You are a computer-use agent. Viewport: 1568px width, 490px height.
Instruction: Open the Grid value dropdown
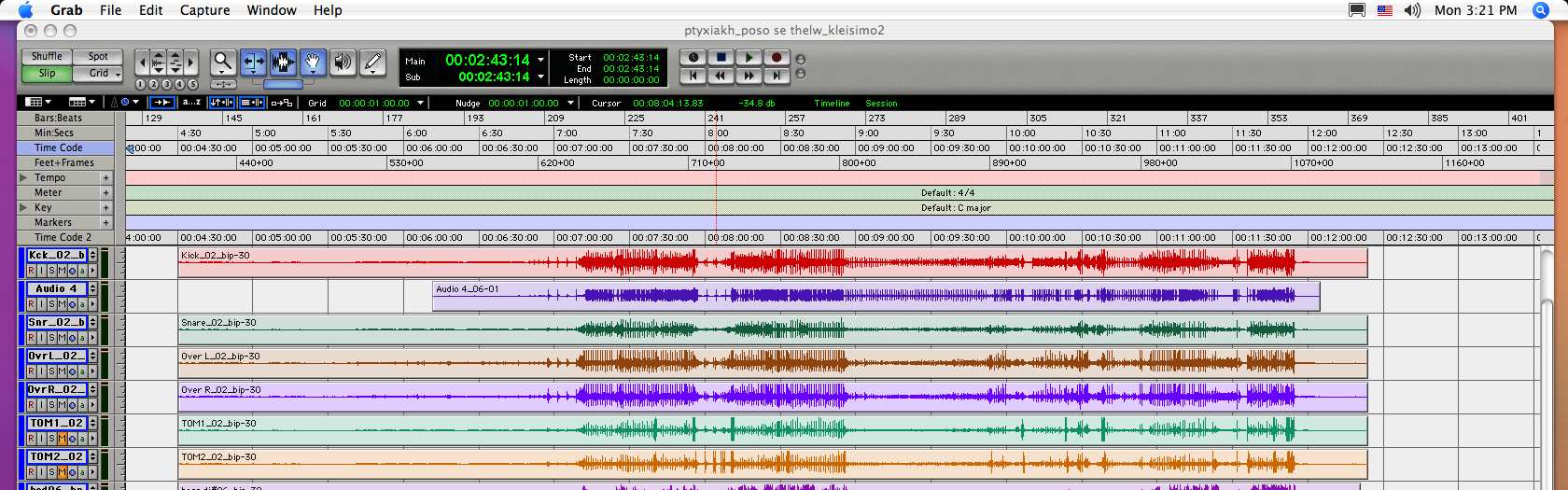pyautogui.click(x=421, y=103)
